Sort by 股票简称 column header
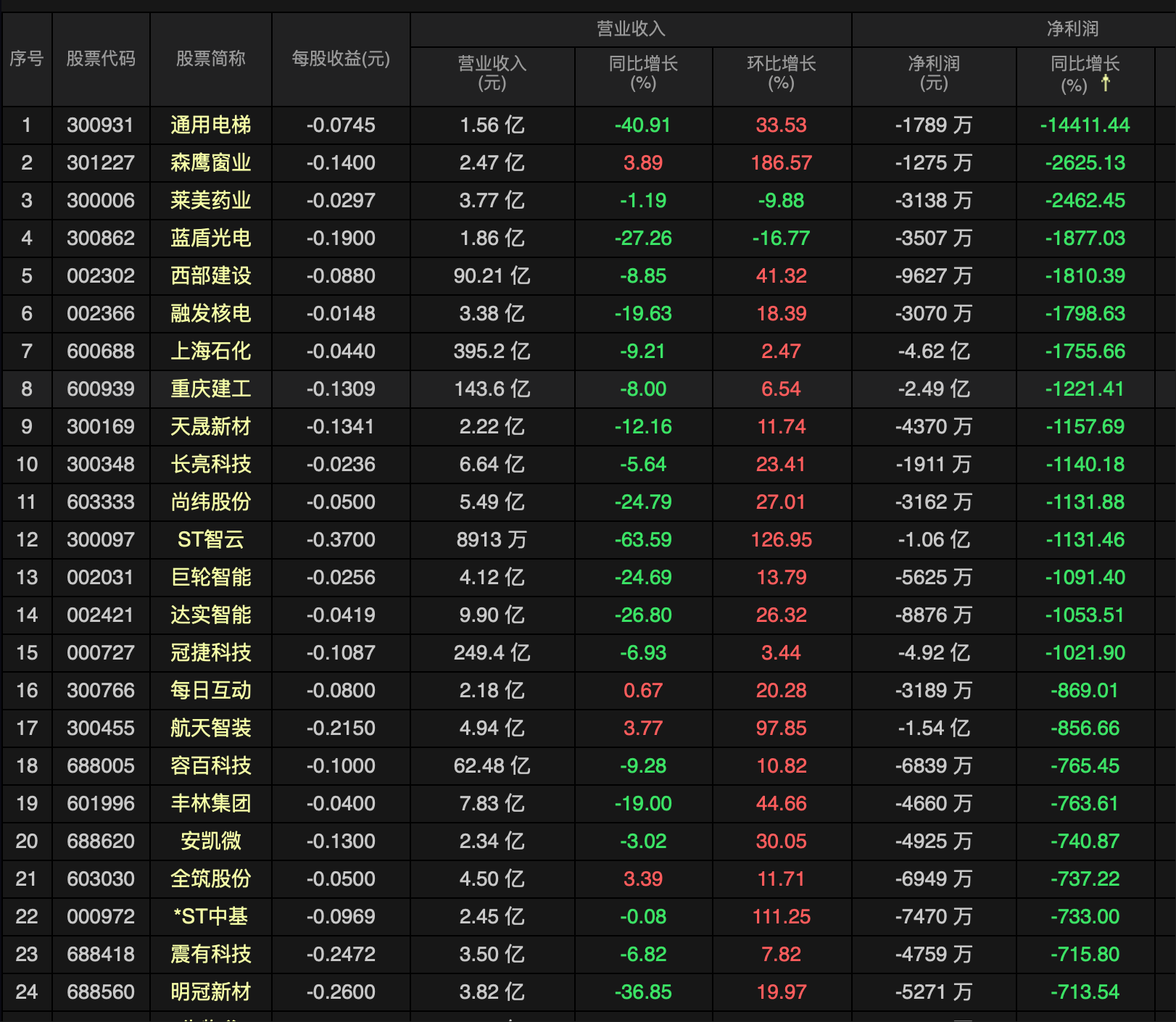1176x1022 pixels. (x=211, y=59)
